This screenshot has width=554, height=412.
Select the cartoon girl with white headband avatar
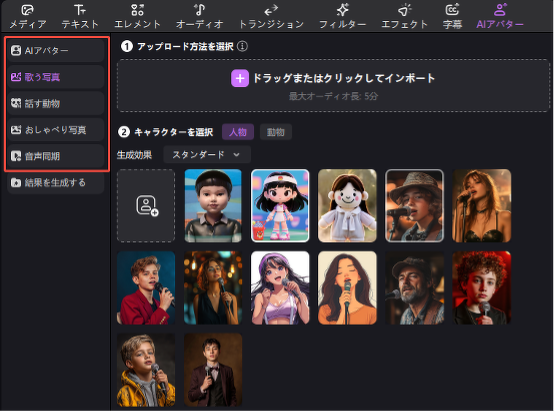pyautogui.click(x=280, y=206)
